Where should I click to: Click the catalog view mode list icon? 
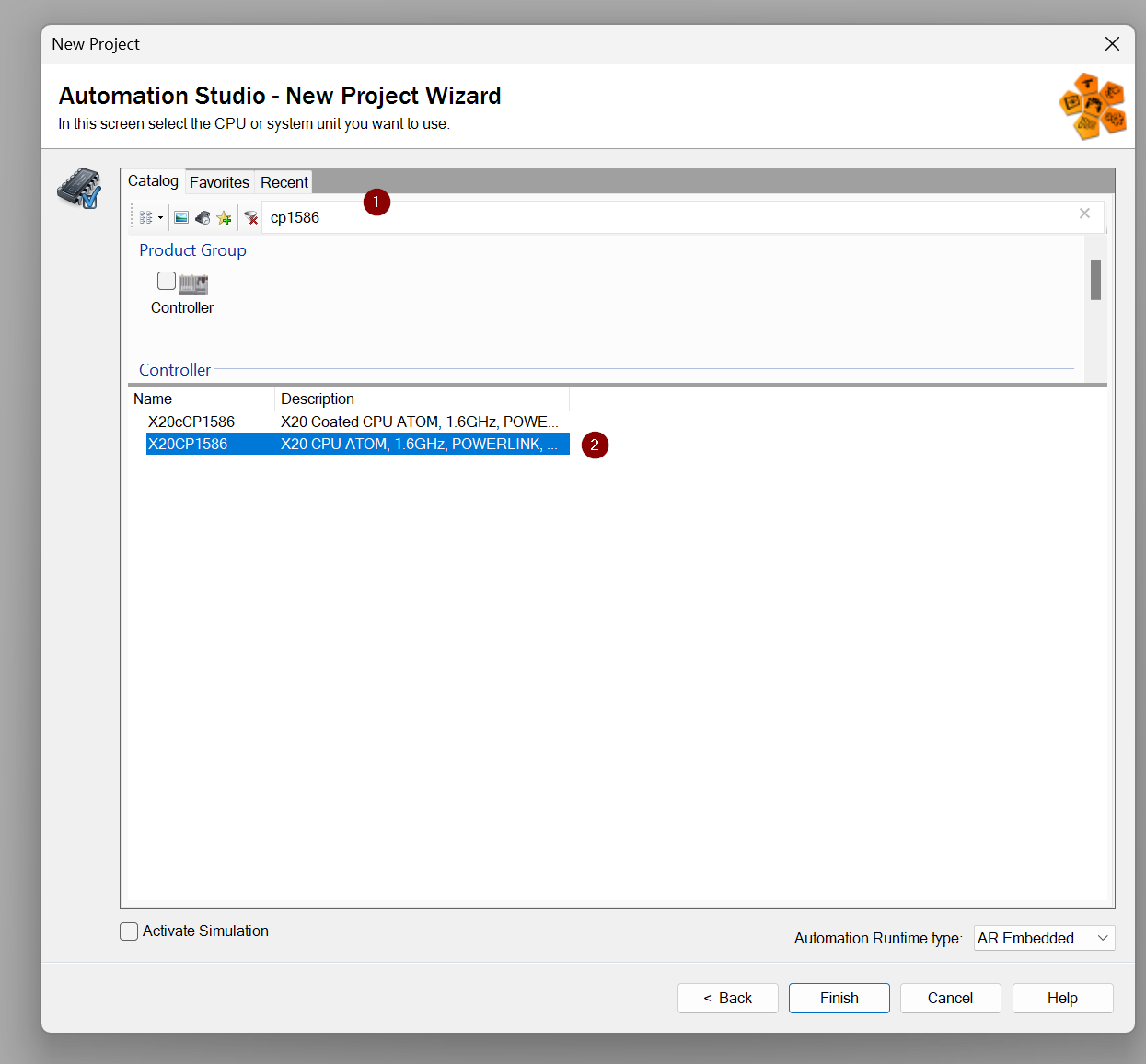click(146, 218)
